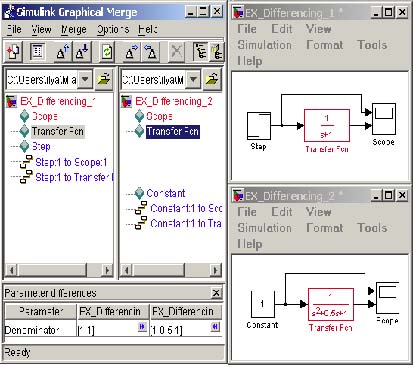Toggle the tree view toolbar icon
The height and width of the screenshot is (367, 413).
tap(201, 52)
